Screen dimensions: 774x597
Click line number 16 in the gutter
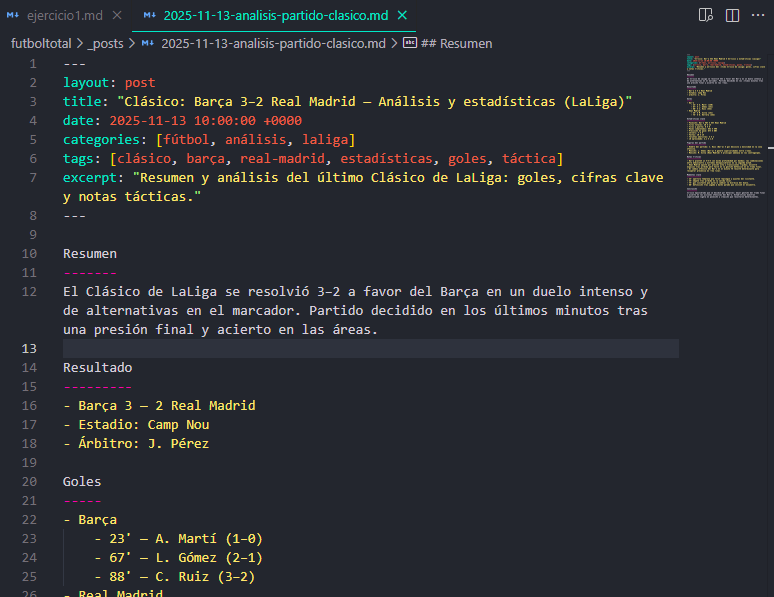(29, 406)
